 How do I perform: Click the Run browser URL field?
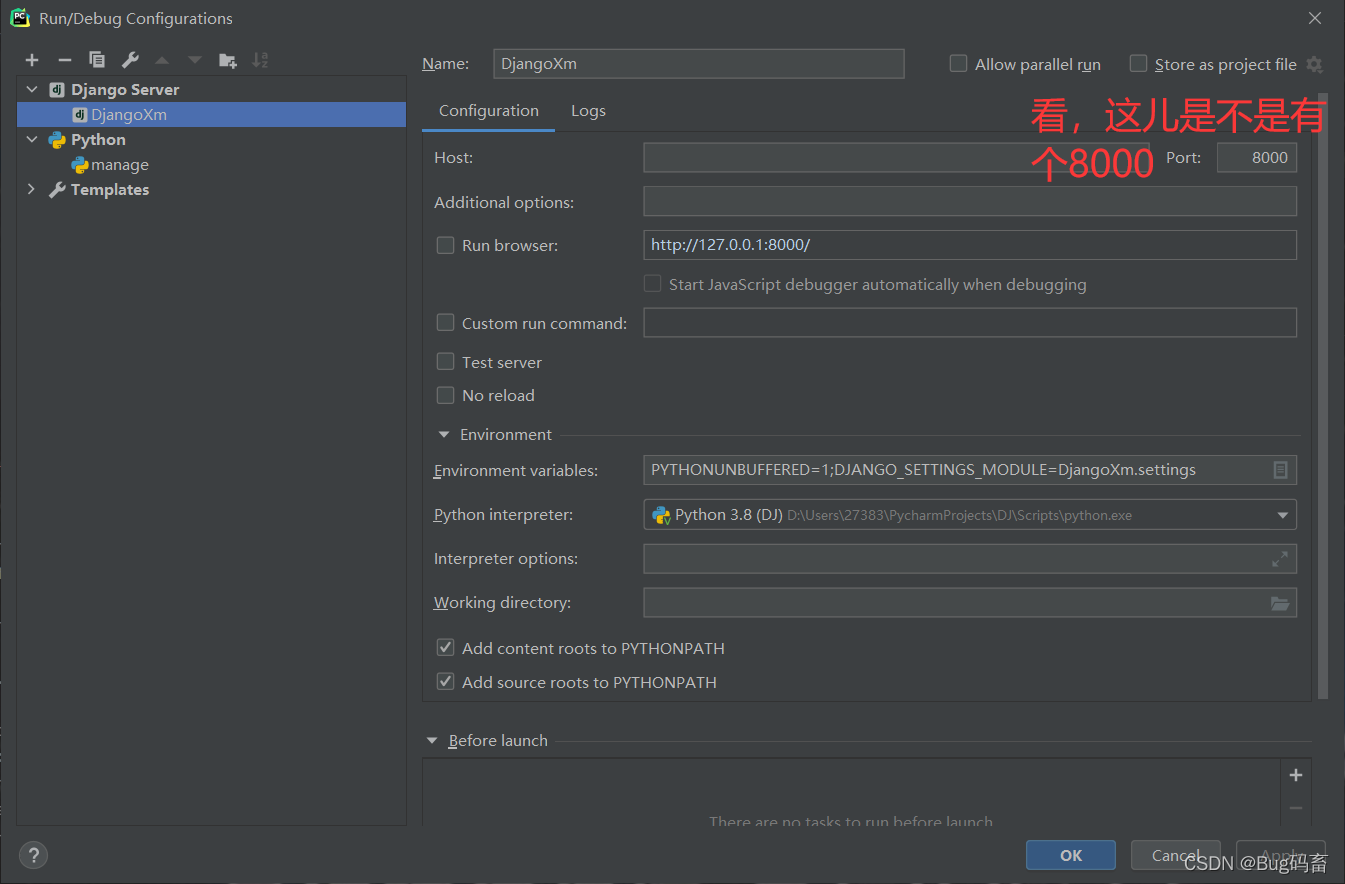pyautogui.click(x=970, y=245)
